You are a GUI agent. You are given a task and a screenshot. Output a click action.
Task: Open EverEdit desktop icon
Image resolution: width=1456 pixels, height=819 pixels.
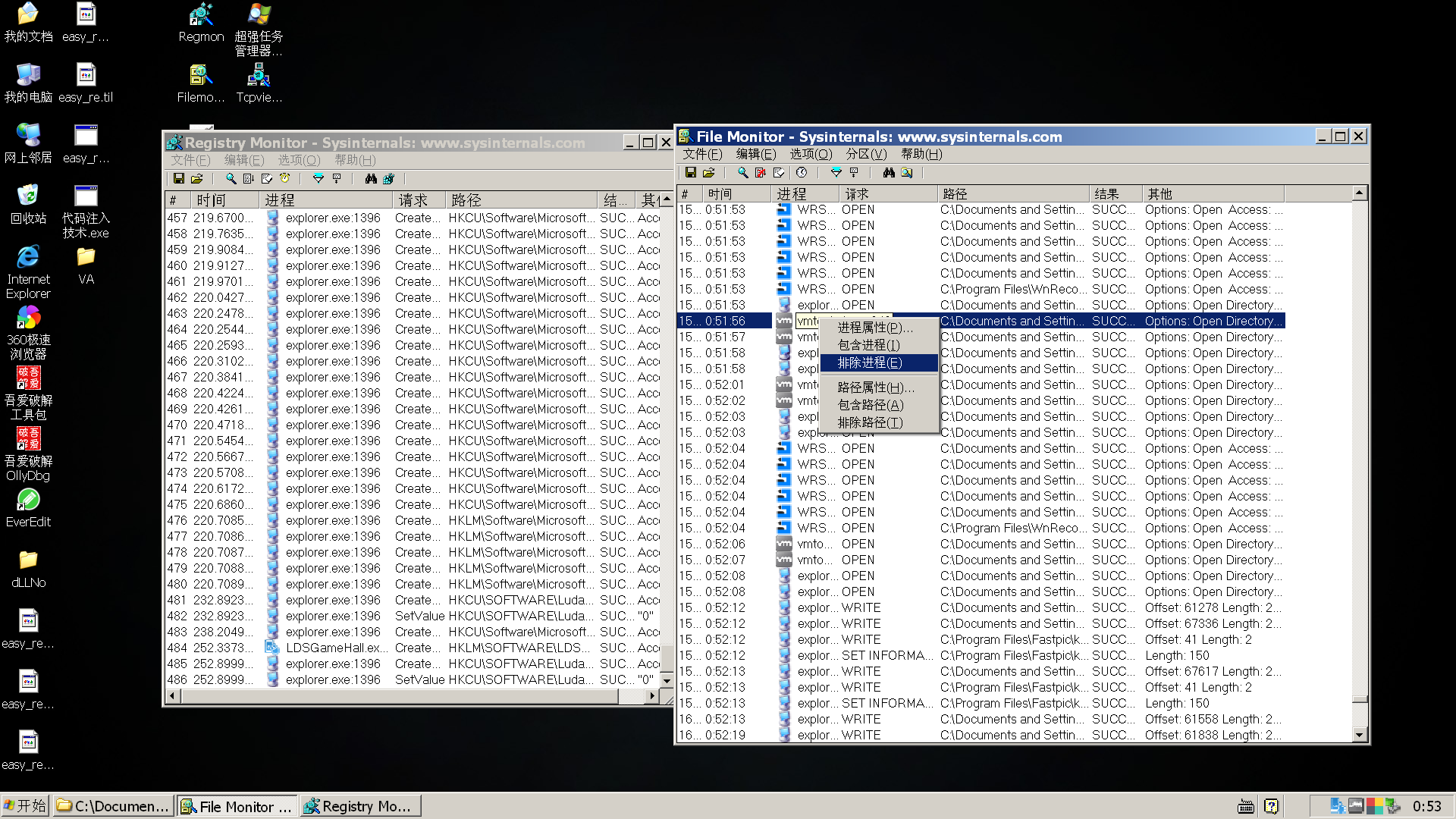(x=28, y=508)
